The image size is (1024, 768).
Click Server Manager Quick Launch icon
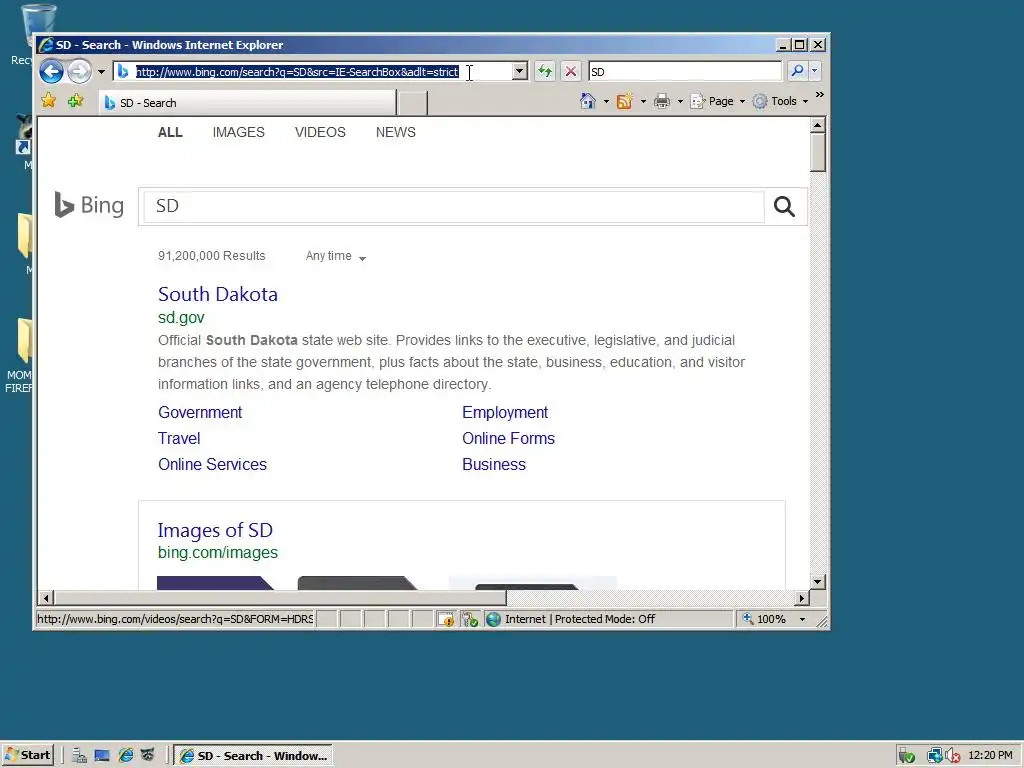pos(79,756)
